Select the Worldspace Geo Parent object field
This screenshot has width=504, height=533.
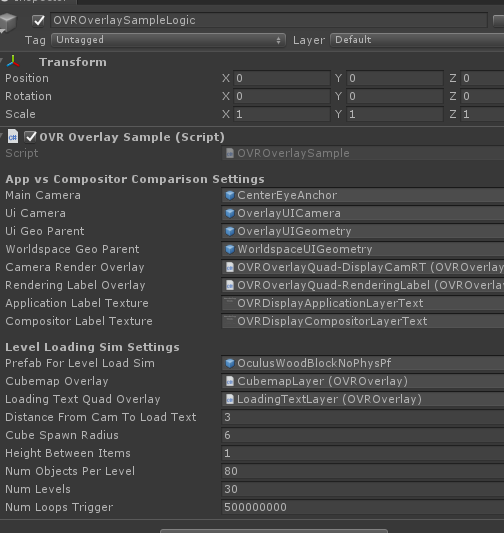click(x=363, y=249)
